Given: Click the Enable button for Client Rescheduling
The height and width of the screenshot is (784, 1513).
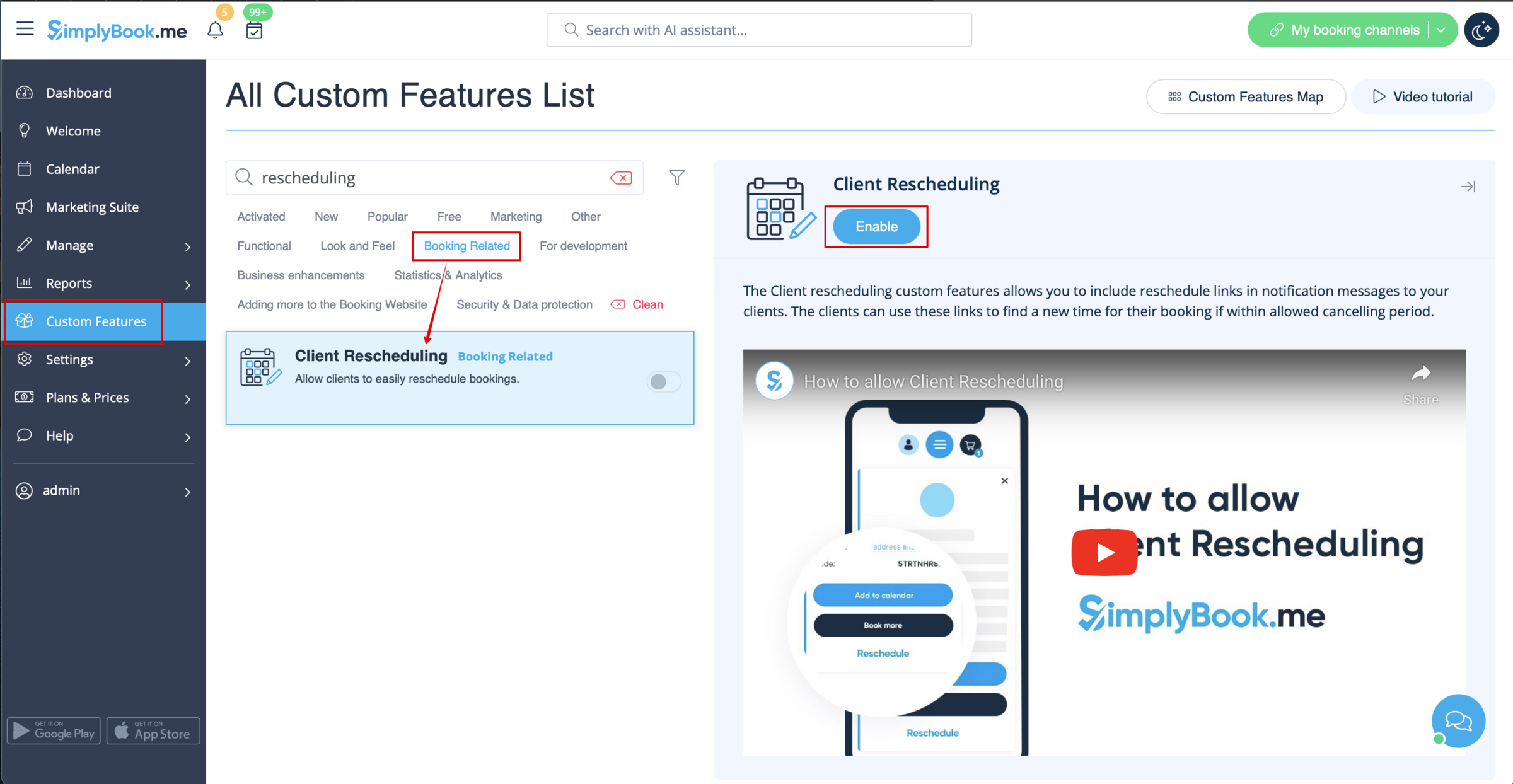Looking at the screenshot, I should [876, 226].
